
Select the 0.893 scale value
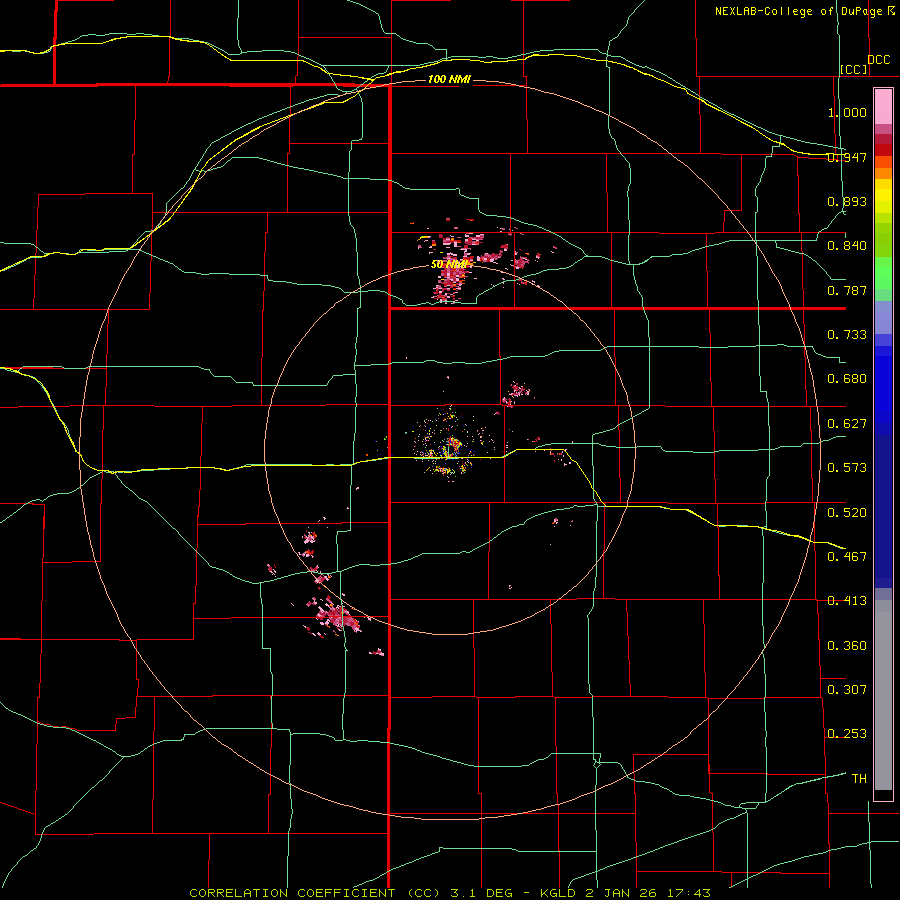click(847, 201)
